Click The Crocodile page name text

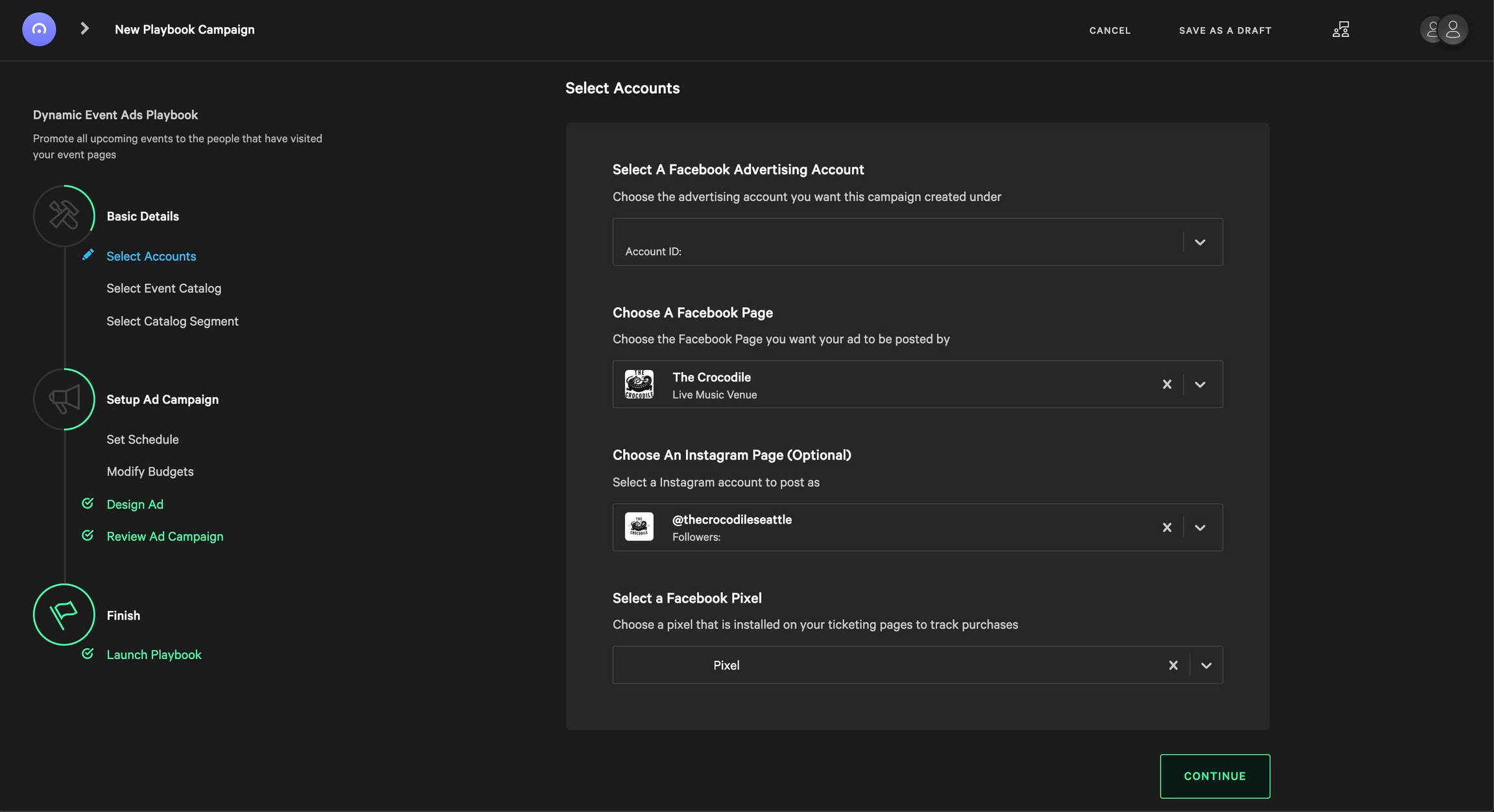pos(711,377)
